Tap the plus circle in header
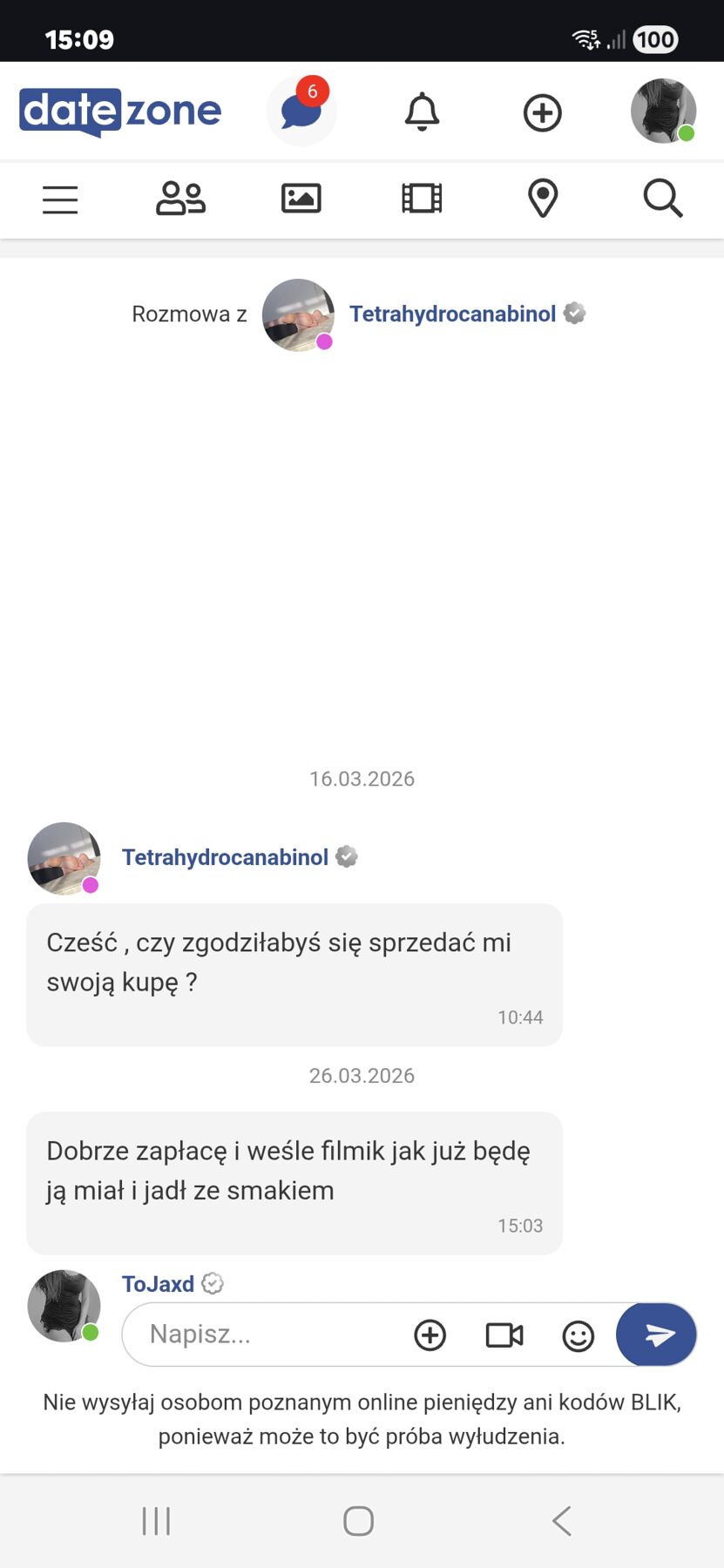This screenshot has height=1568, width=724. [542, 113]
